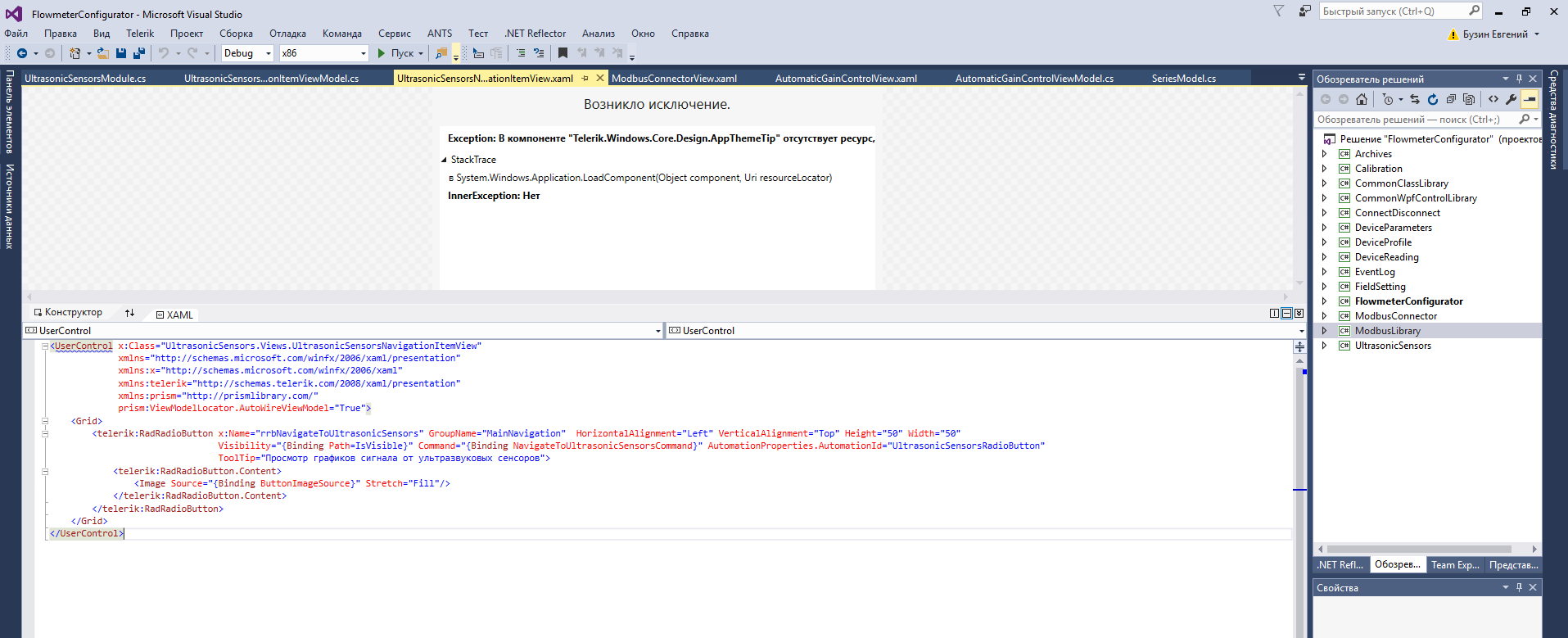Open the Team Explorer panel tab
This screenshot has width=1568, height=638.
[1455, 565]
